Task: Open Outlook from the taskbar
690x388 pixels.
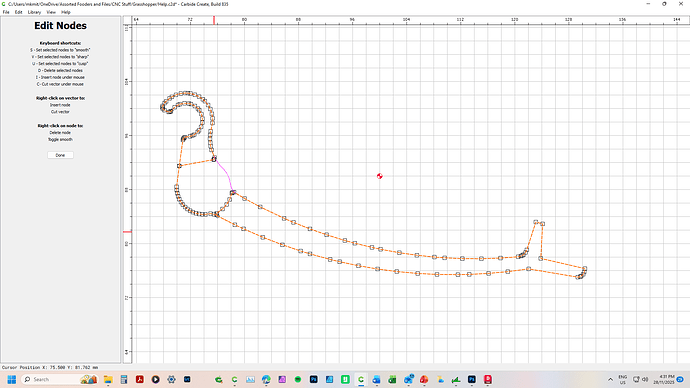Action: 376,379
